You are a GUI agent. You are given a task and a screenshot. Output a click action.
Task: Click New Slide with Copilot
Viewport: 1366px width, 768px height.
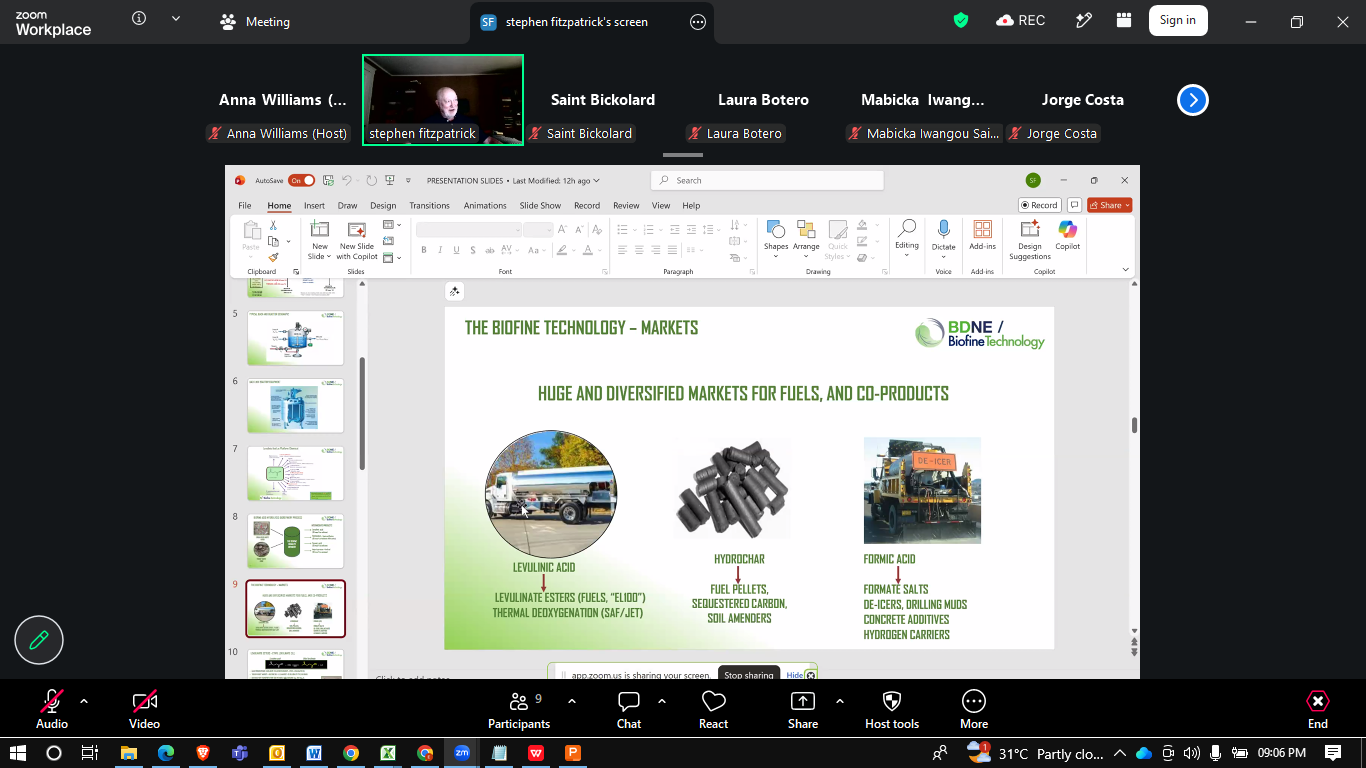pyautogui.click(x=357, y=239)
